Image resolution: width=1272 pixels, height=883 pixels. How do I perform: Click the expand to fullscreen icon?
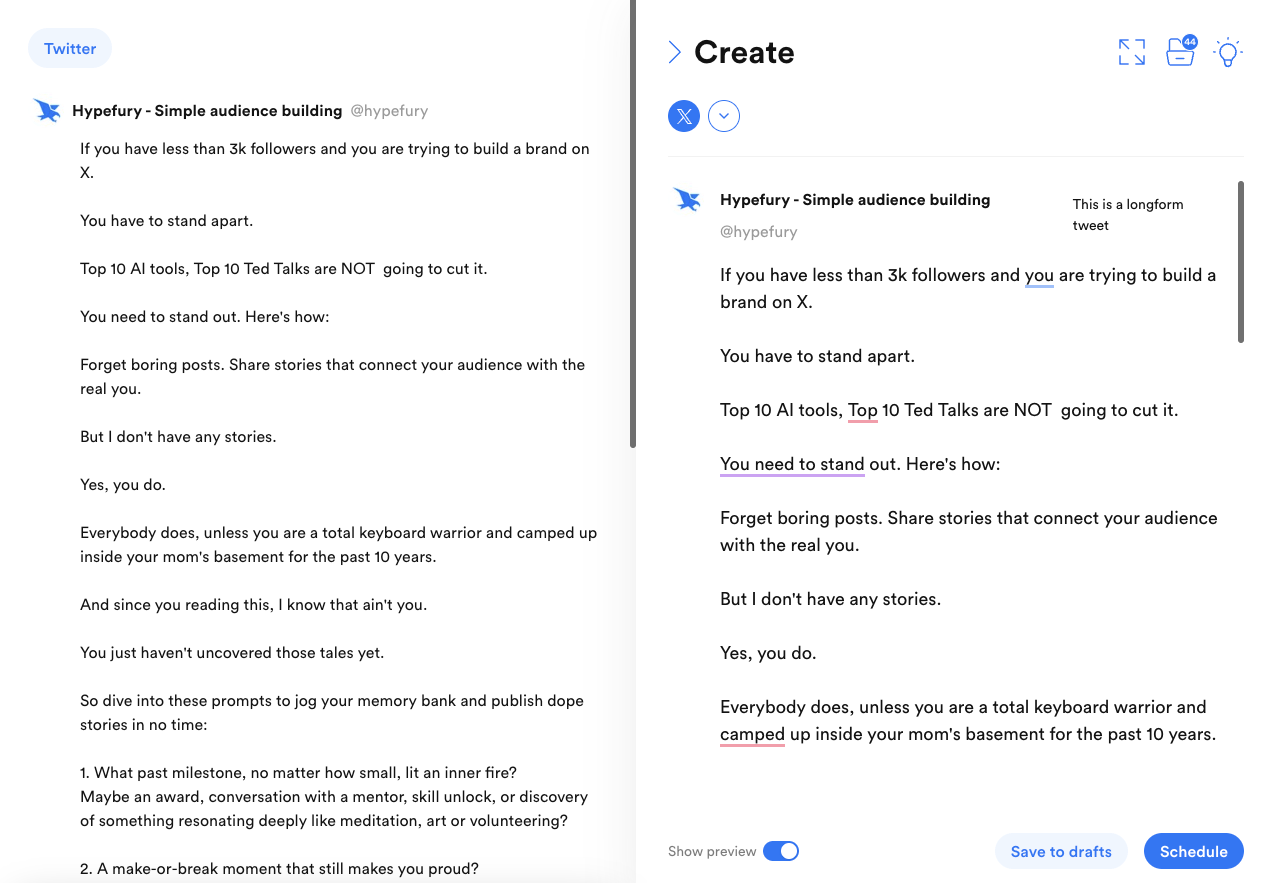pyautogui.click(x=1131, y=51)
